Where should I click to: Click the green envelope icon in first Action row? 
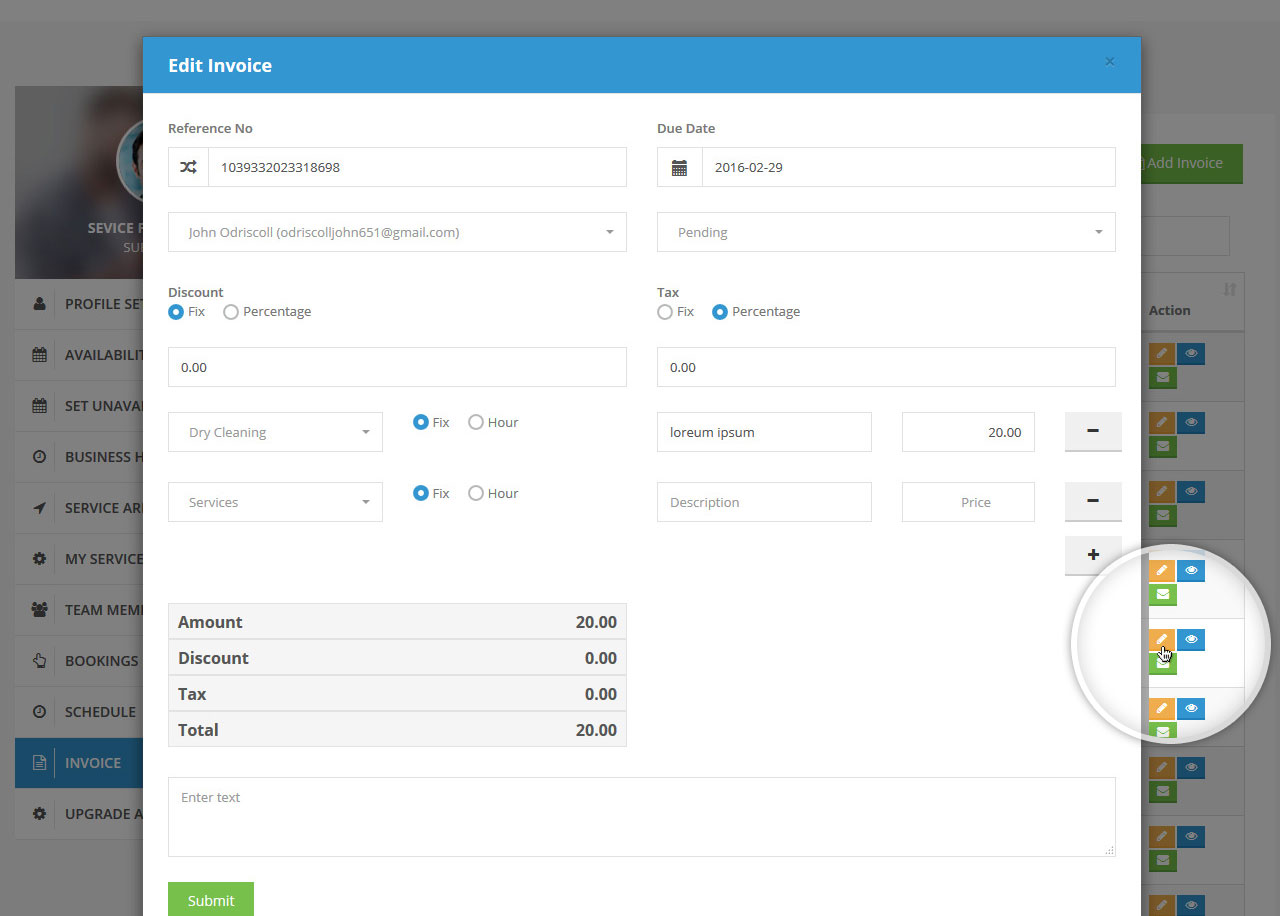[x=1162, y=378]
